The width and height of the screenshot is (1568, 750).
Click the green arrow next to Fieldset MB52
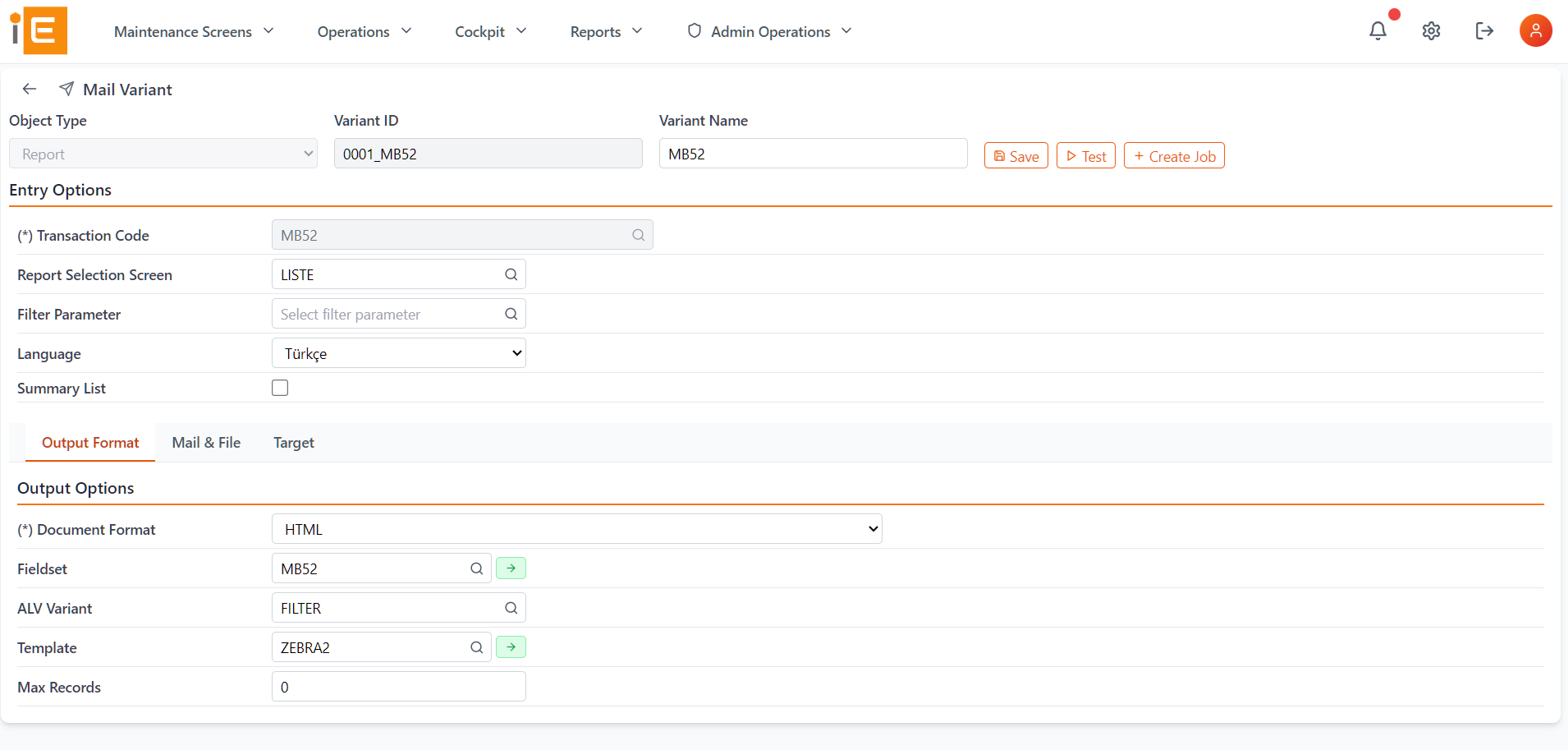tap(511, 568)
